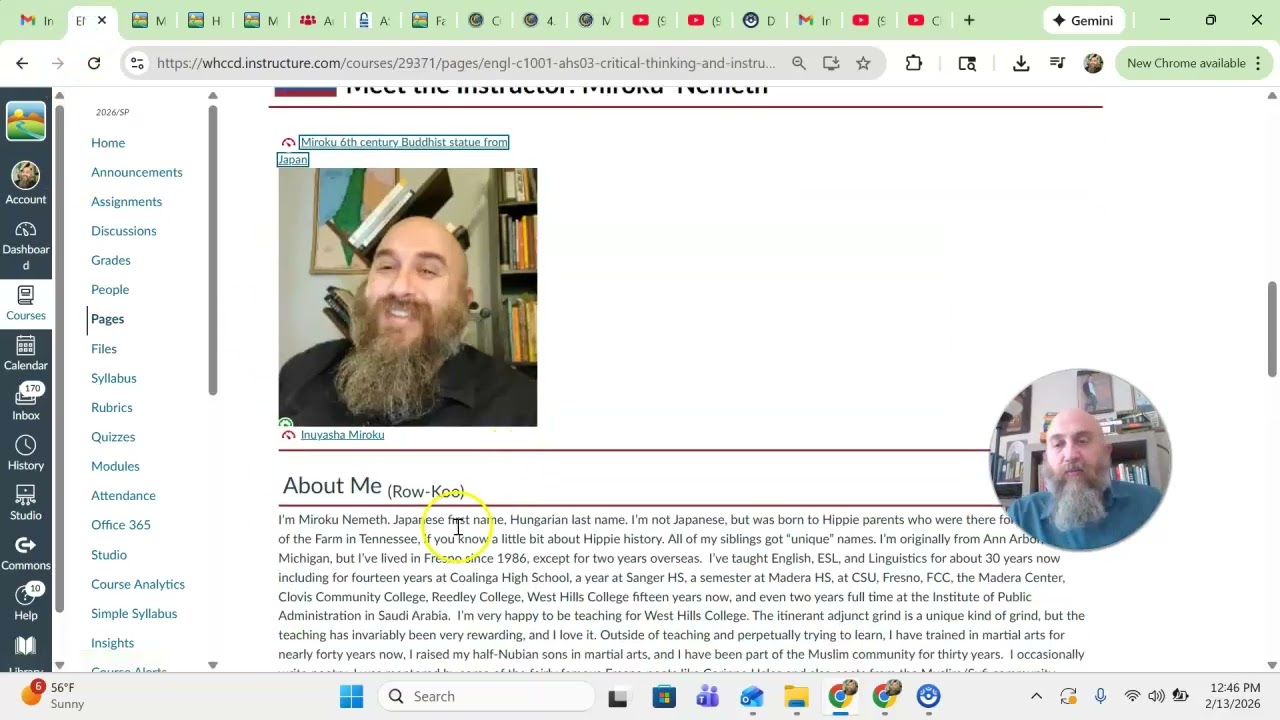Open the Dashboard in Canvas sidebar
Screen dimensions: 1280x720
pyautogui.click(x=26, y=246)
